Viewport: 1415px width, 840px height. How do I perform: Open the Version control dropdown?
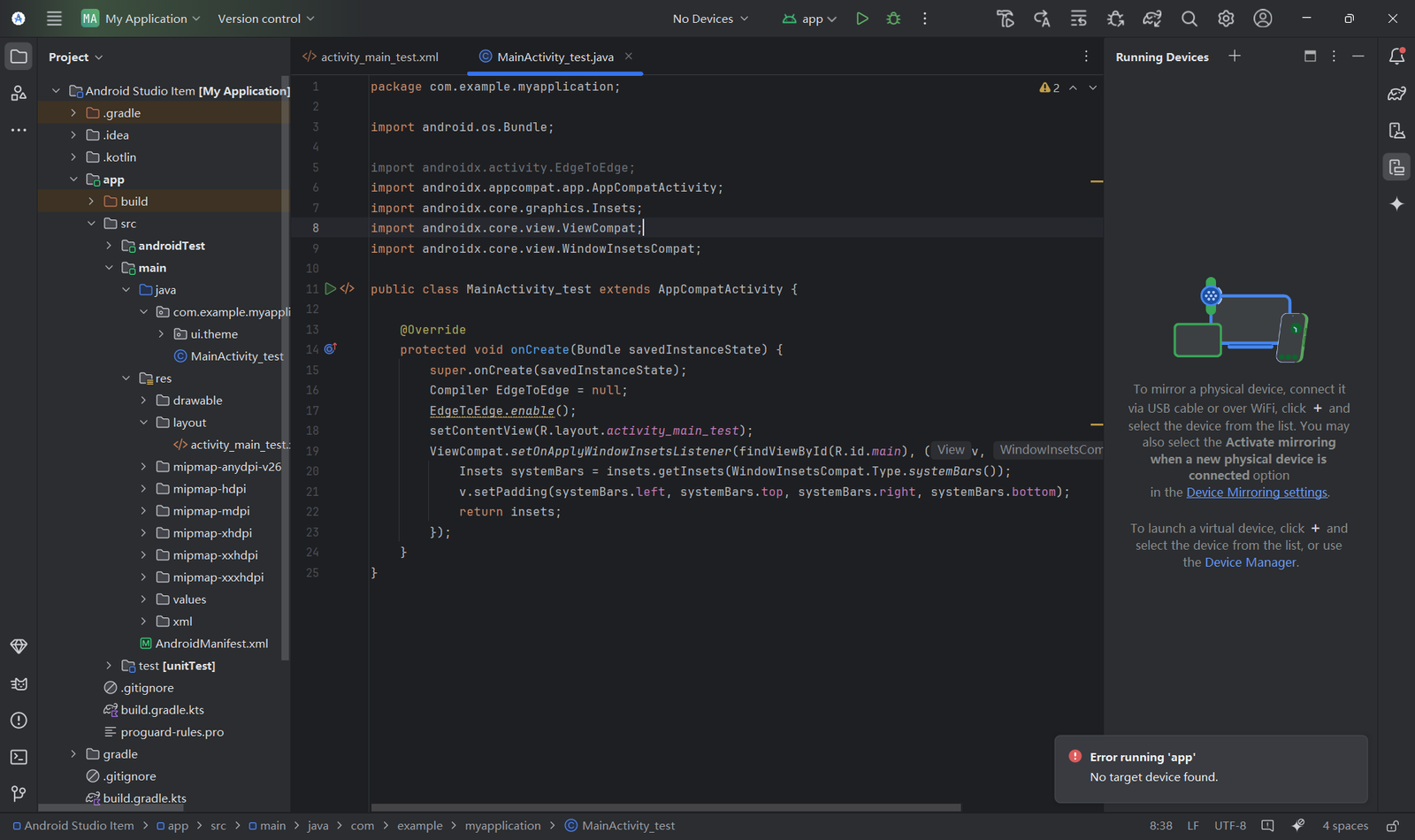pos(265,19)
